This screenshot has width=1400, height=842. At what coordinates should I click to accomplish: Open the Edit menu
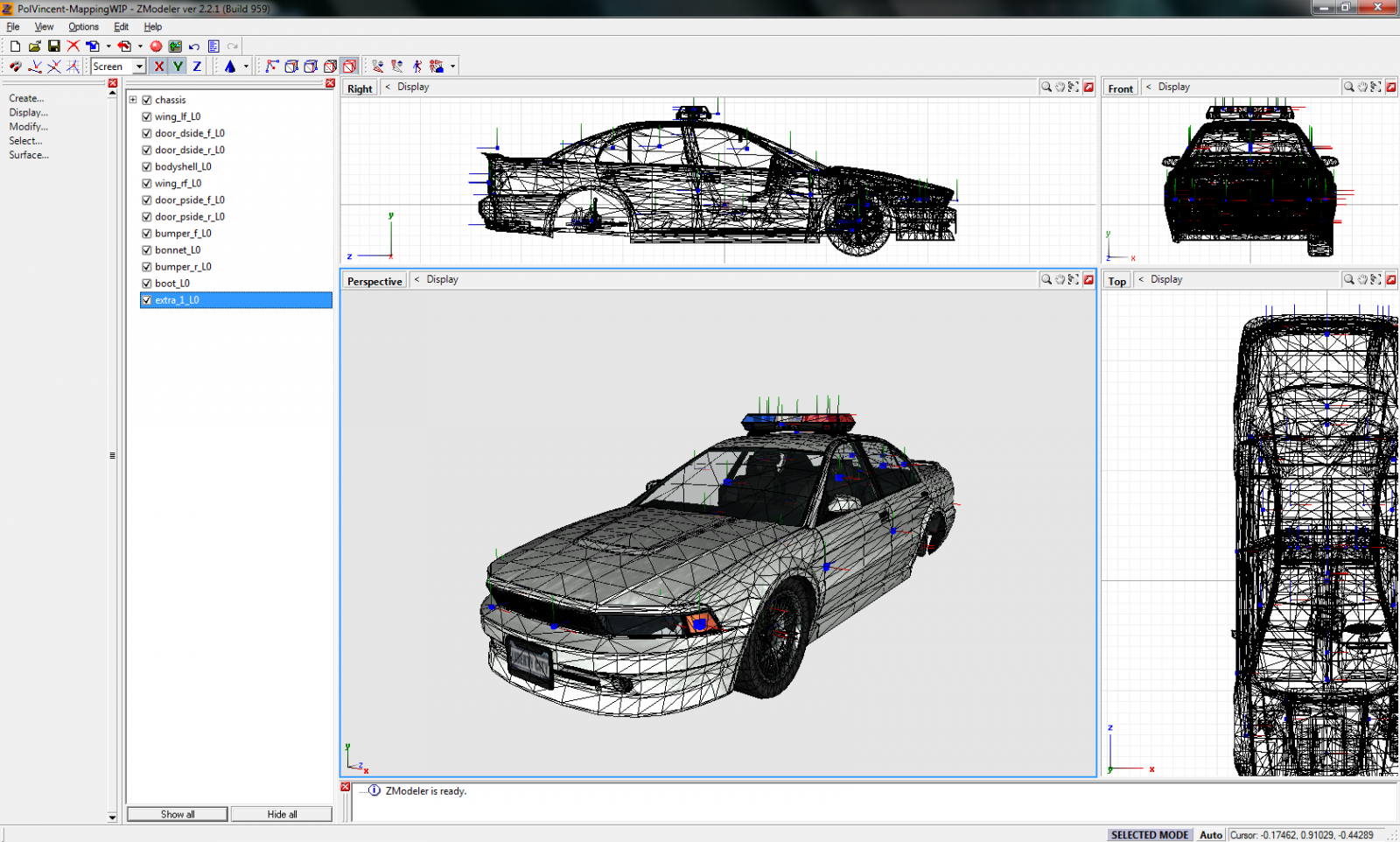(121, 27)
